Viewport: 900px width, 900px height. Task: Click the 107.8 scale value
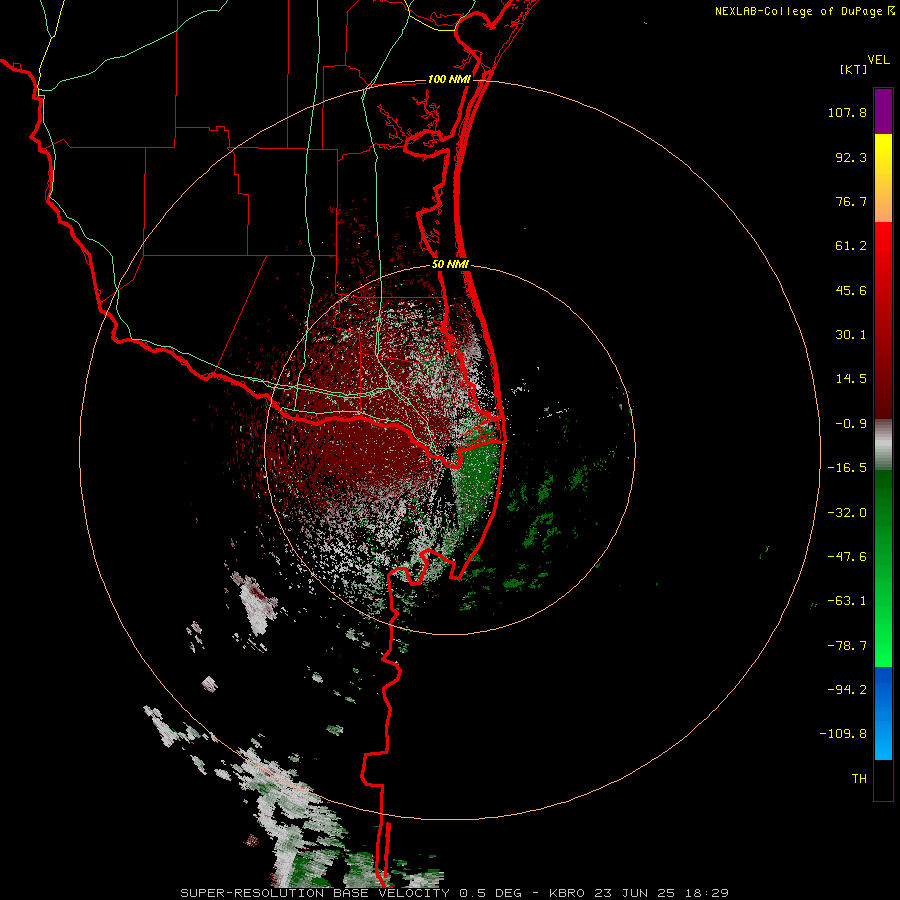847,112
